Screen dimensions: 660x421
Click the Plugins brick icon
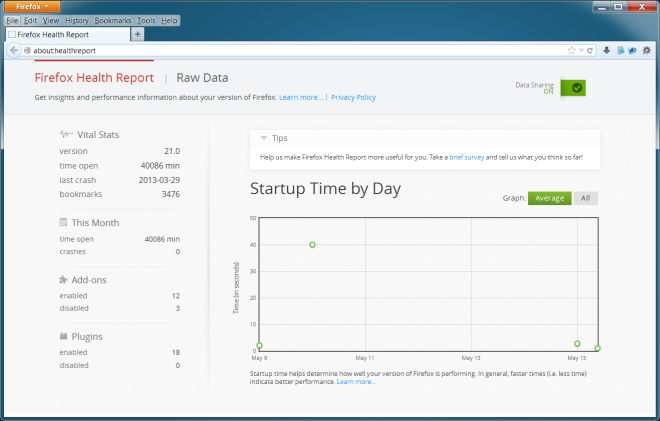(x=63, y=336)
